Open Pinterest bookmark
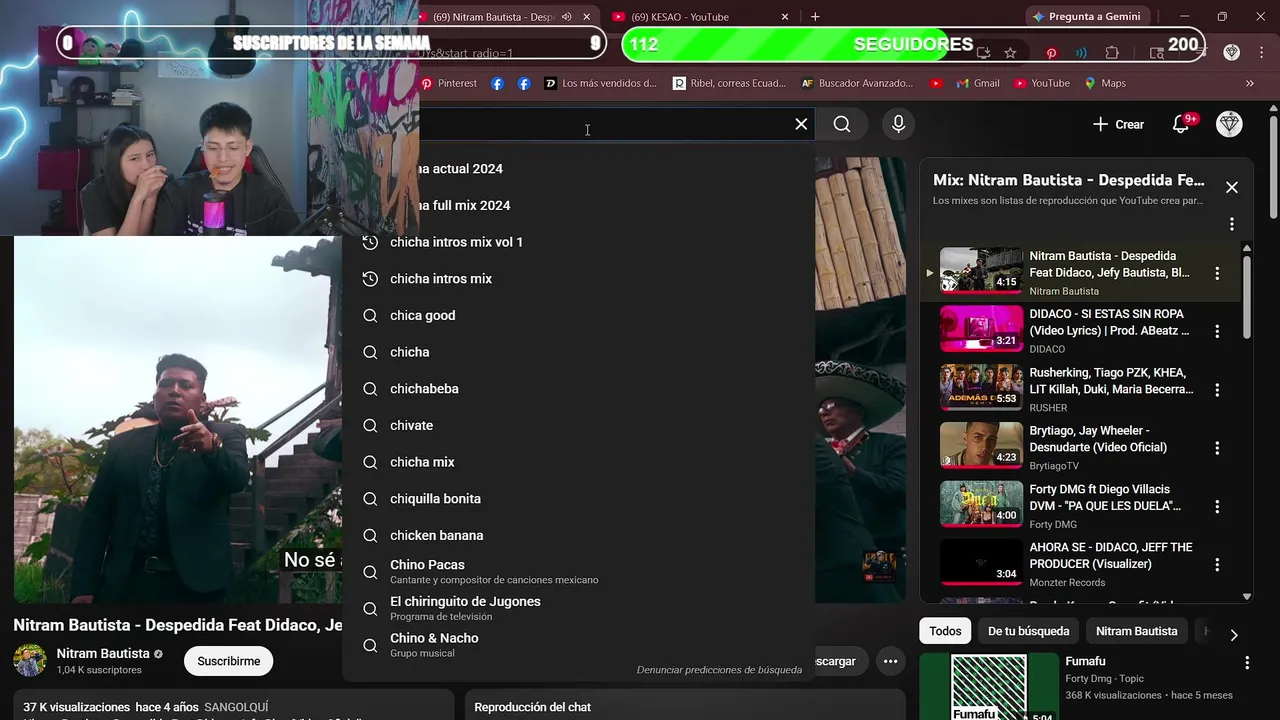 (x=449, y=83)
